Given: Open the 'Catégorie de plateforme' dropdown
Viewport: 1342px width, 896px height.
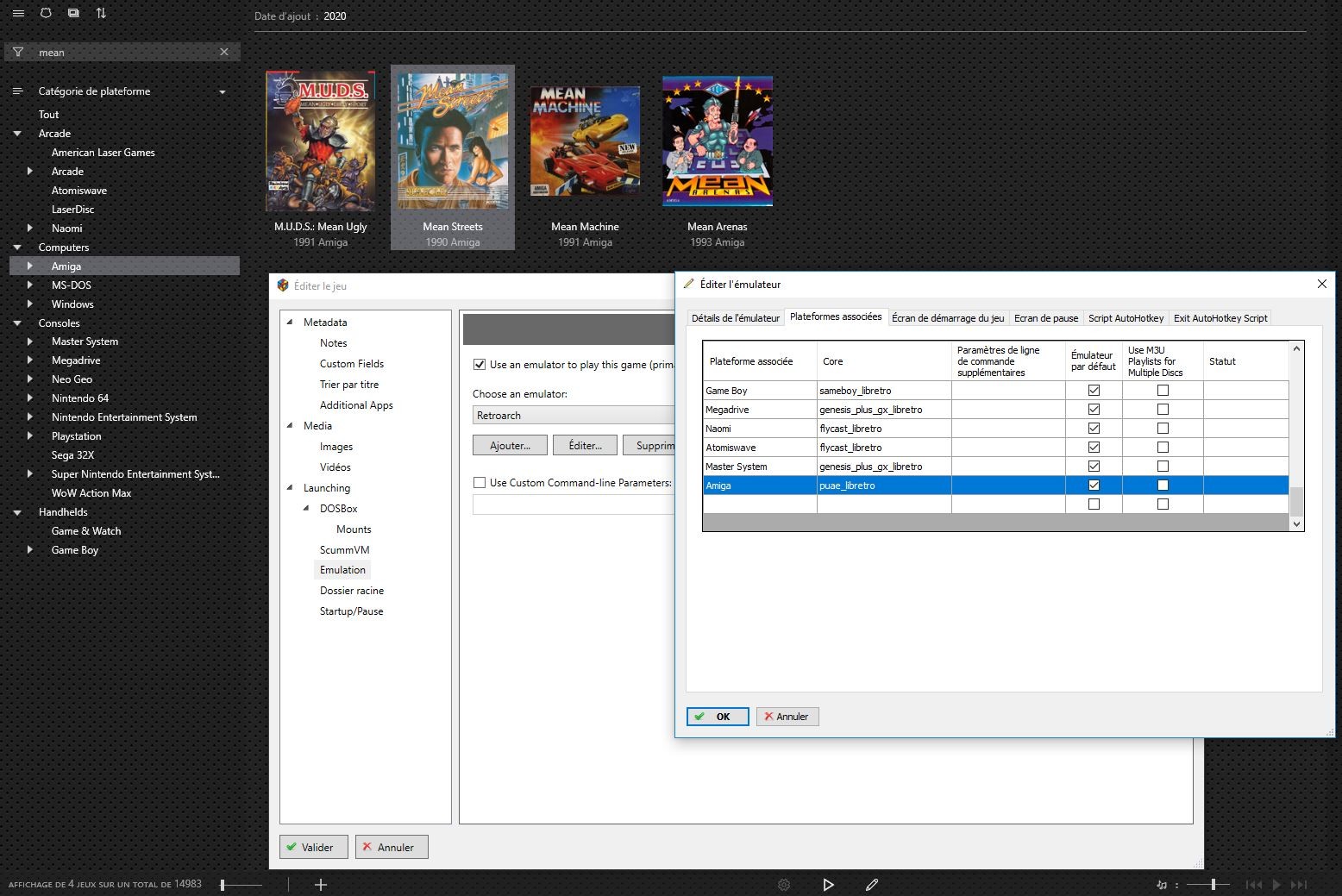Looking at the screenshot, I should (x=223, y=91).
